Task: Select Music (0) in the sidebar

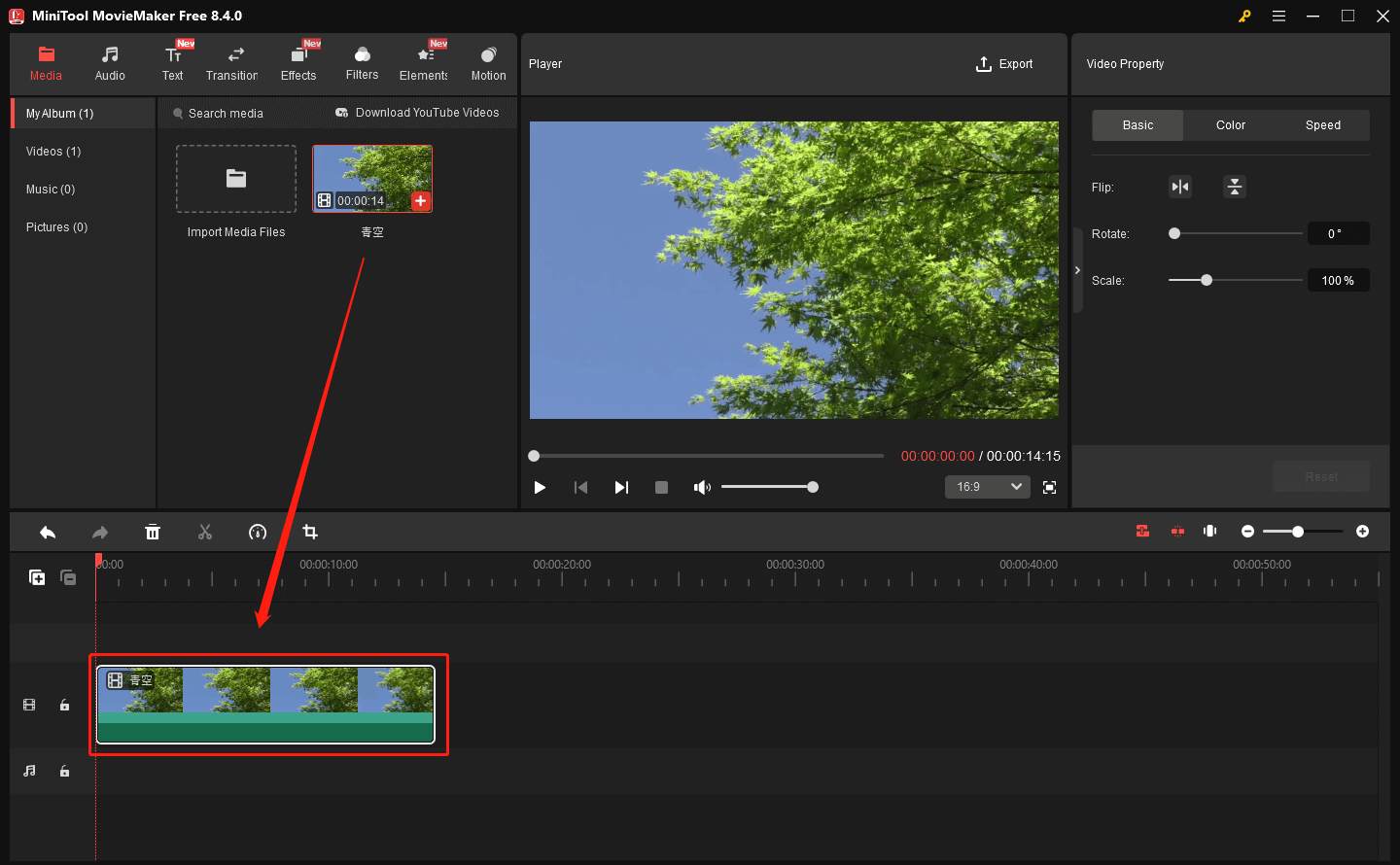Action: [51, 189]
